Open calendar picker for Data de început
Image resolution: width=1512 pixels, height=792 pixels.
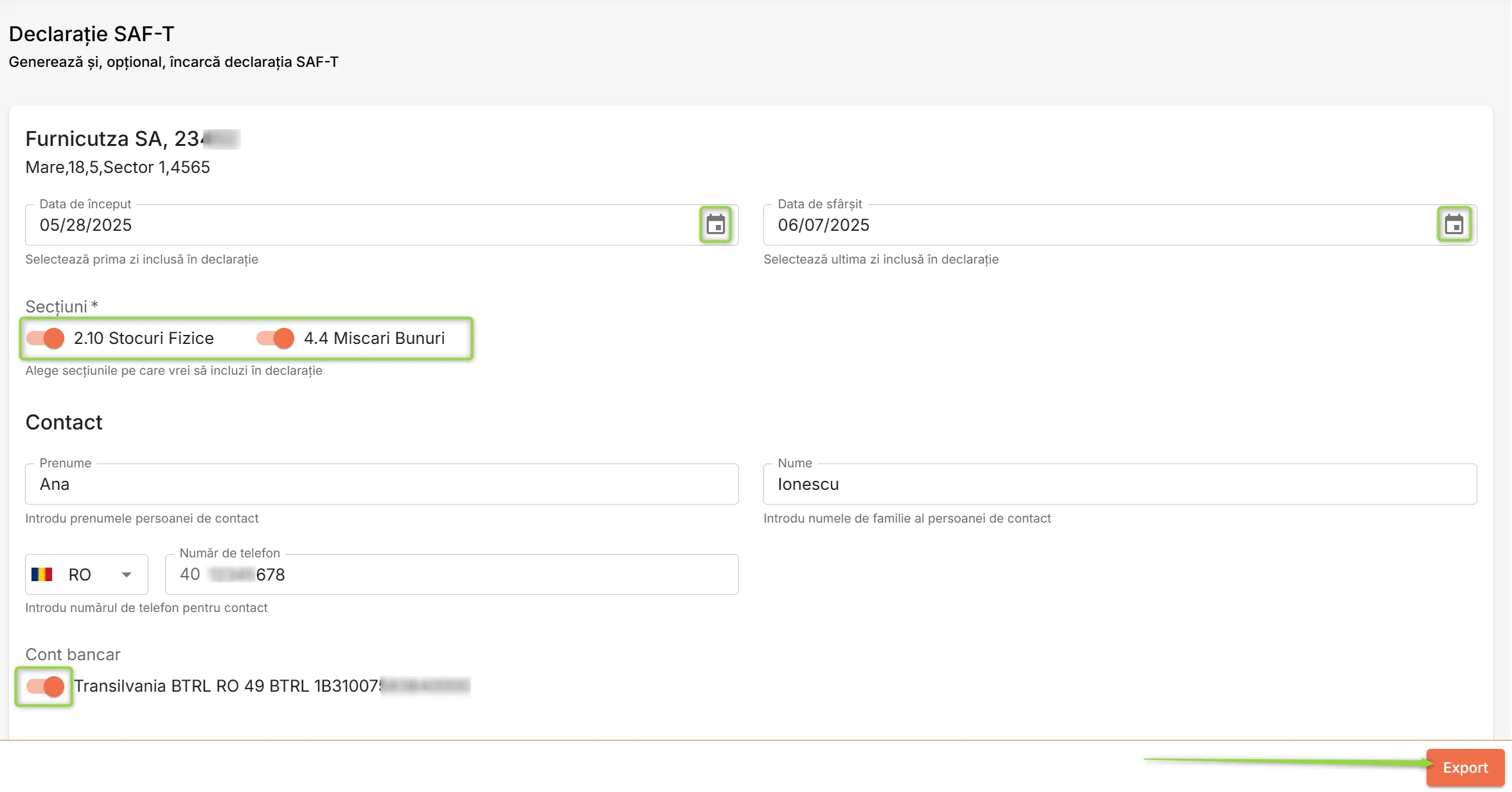point(715,225)
